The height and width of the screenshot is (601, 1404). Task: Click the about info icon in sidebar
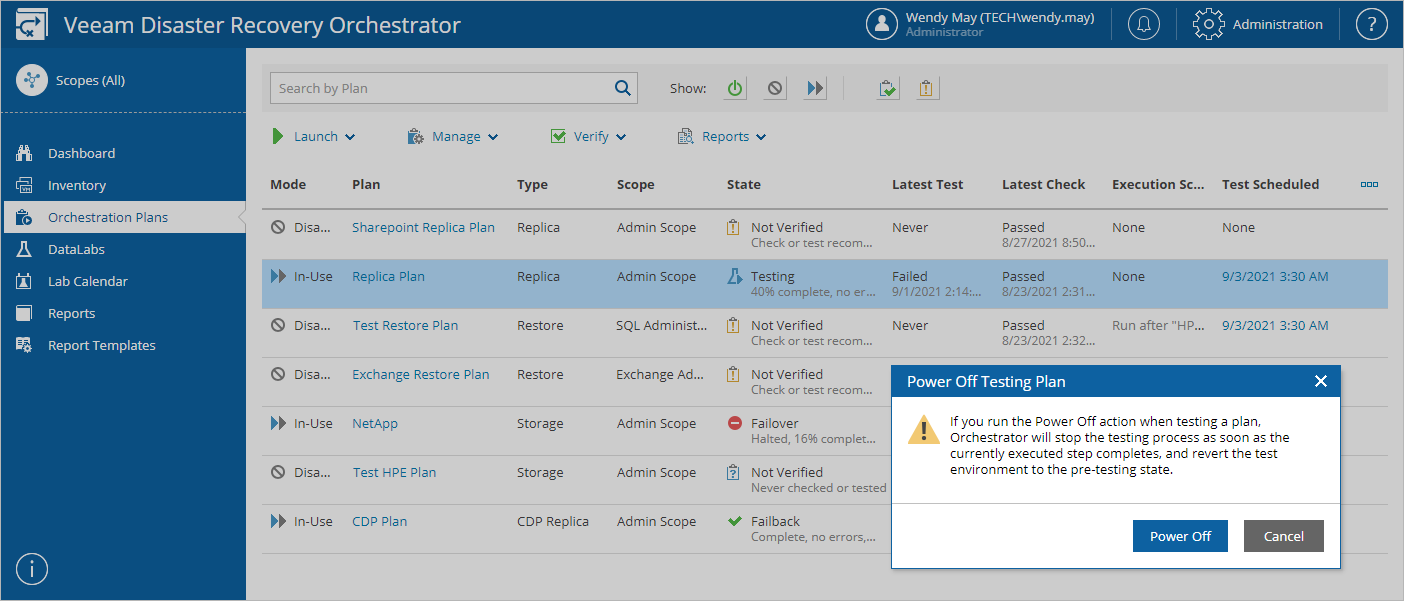click(32, 569)
